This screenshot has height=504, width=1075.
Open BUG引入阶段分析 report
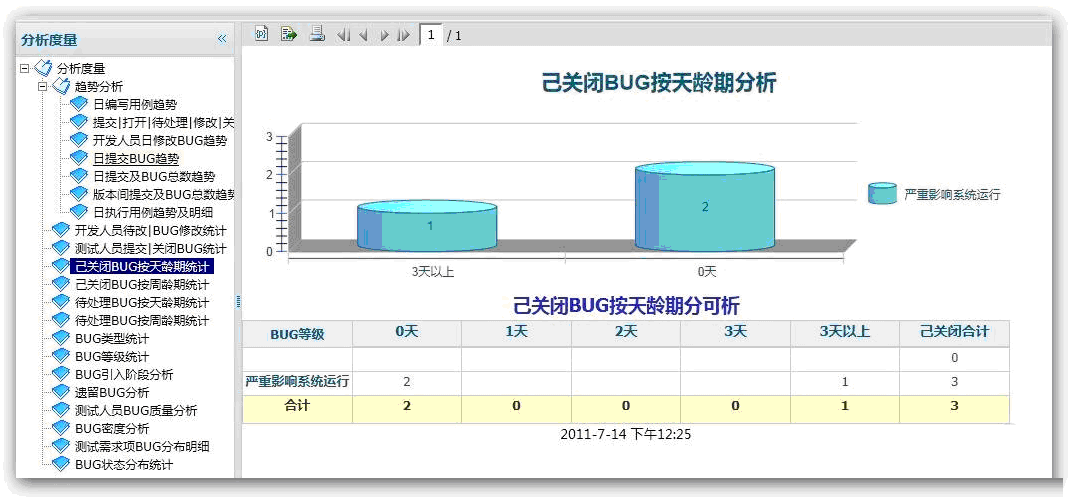pos(124,374)
